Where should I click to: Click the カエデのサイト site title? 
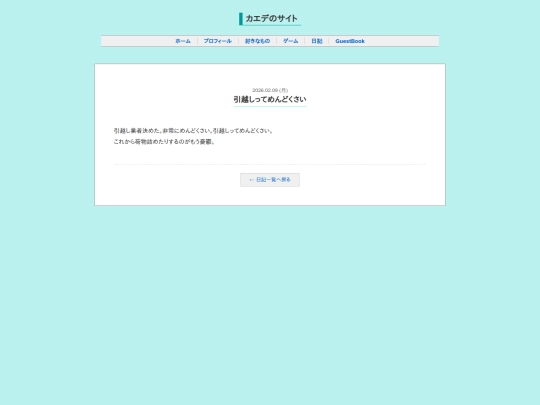[x=271, y=19]
